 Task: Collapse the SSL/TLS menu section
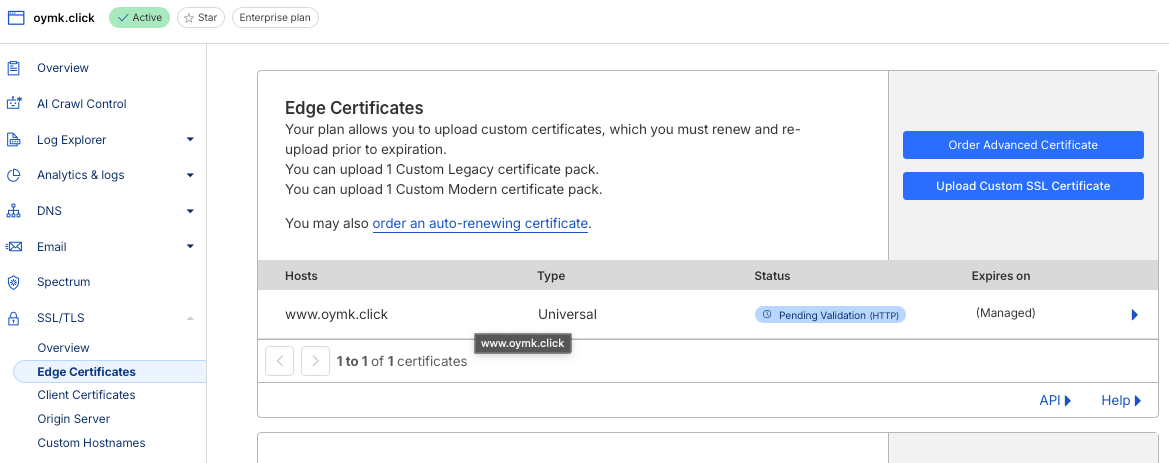190,318
